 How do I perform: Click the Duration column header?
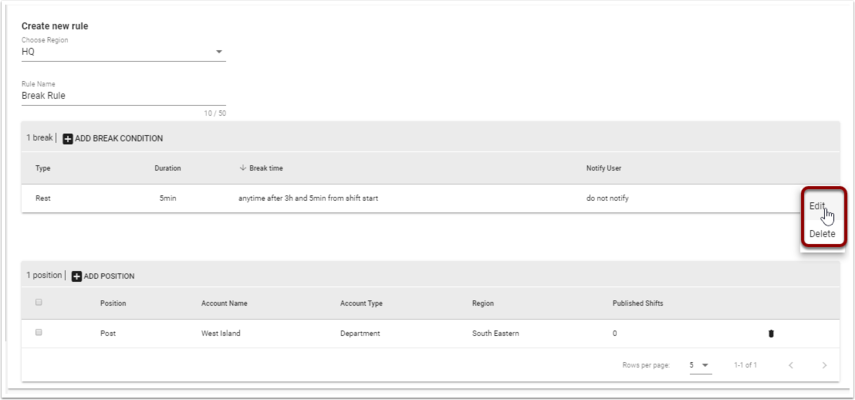167,168
